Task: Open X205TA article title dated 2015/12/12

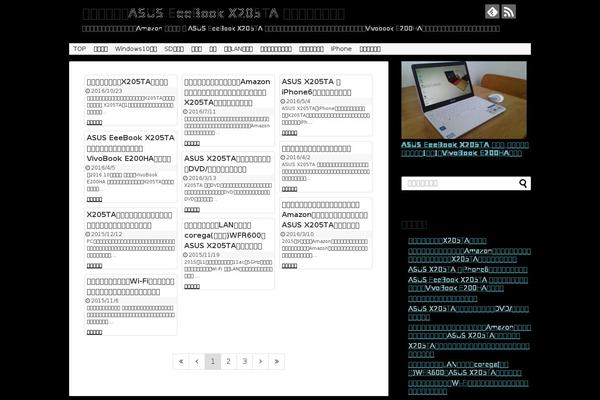Action: pos(129,220)
